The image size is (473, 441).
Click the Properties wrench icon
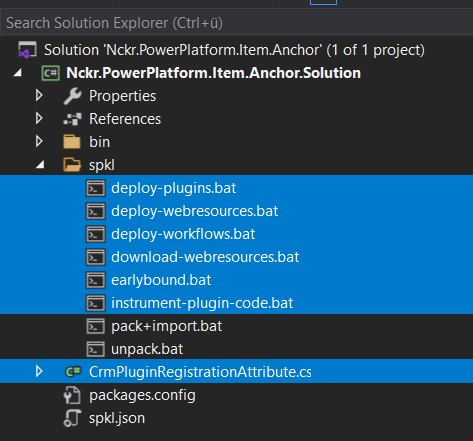(x=72, y=96)
